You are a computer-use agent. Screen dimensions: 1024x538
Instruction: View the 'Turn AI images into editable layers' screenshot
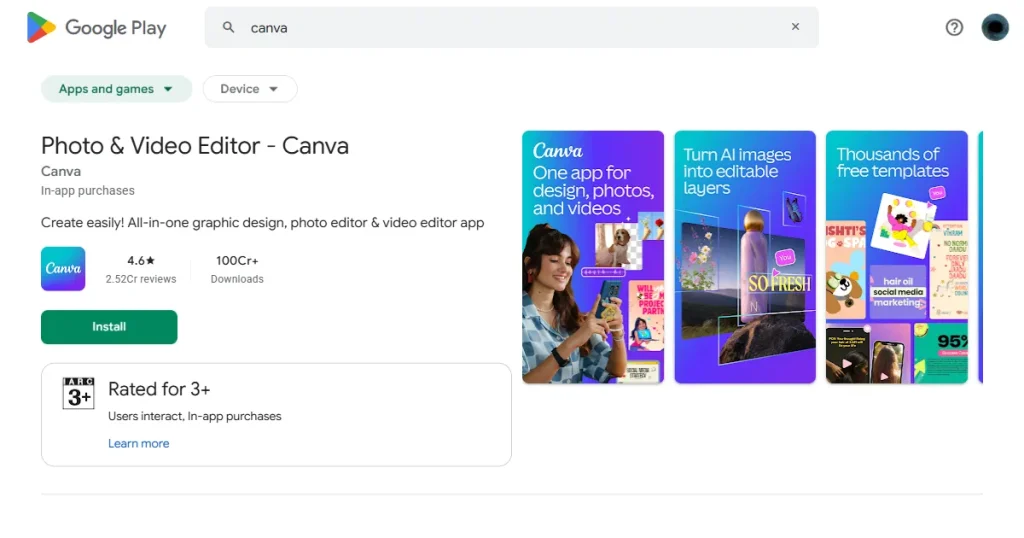745,257
